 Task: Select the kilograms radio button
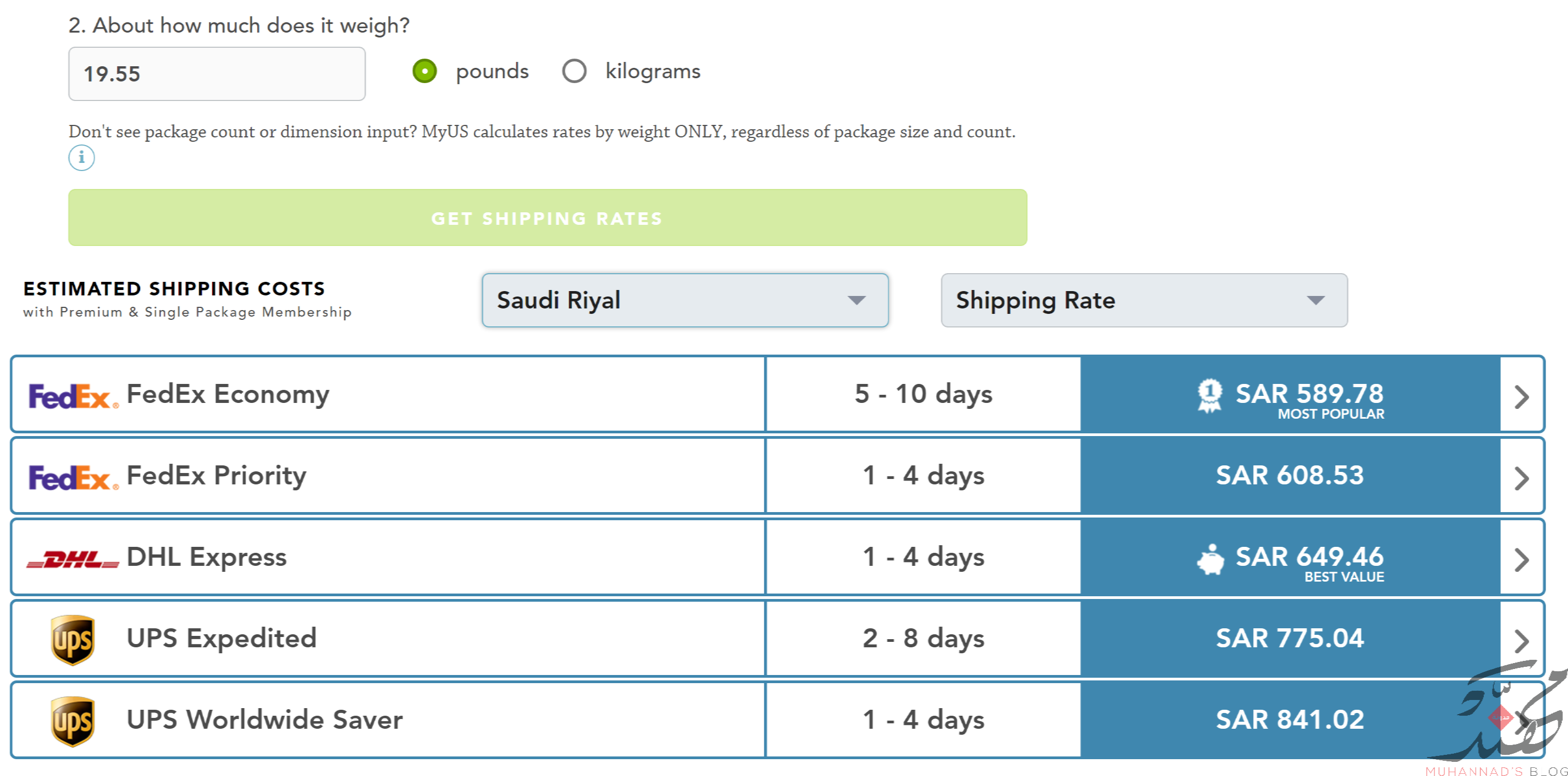[574, 71]
